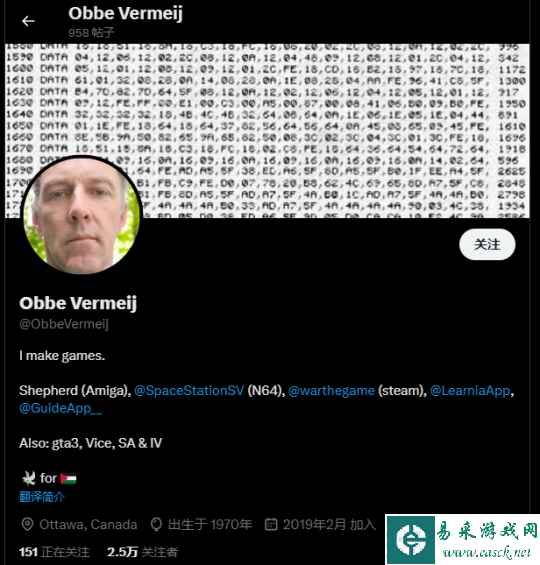This screenshot has width=540, height=565.
Task: Click the flag emoji in bio
Action: pyautogui.click(x=68, y=479)
